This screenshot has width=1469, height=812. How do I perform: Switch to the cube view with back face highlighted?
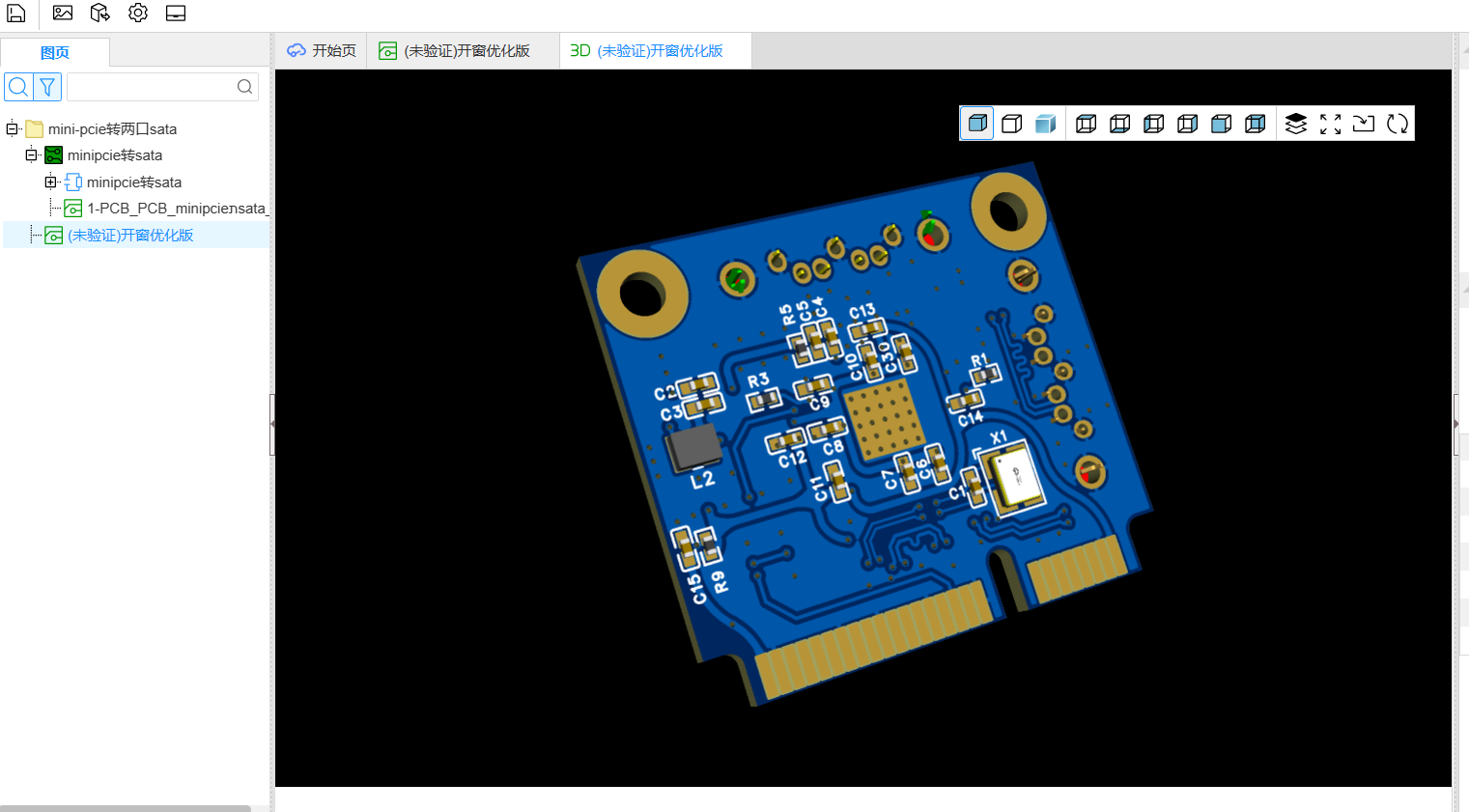tap(1256, 124)
